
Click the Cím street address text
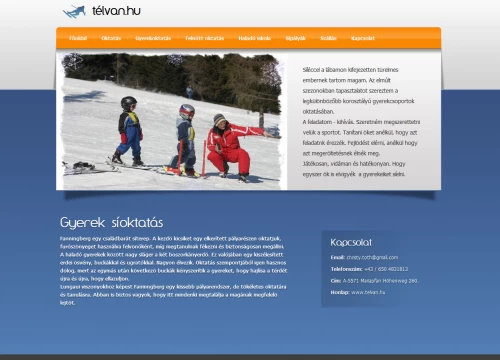(x=380, y=281)
